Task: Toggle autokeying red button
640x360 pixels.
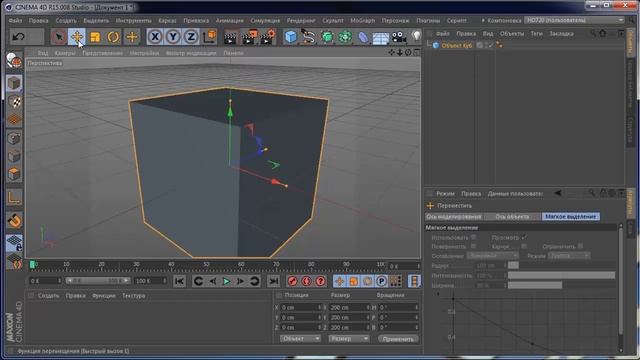Action: [x=307, y=281]
